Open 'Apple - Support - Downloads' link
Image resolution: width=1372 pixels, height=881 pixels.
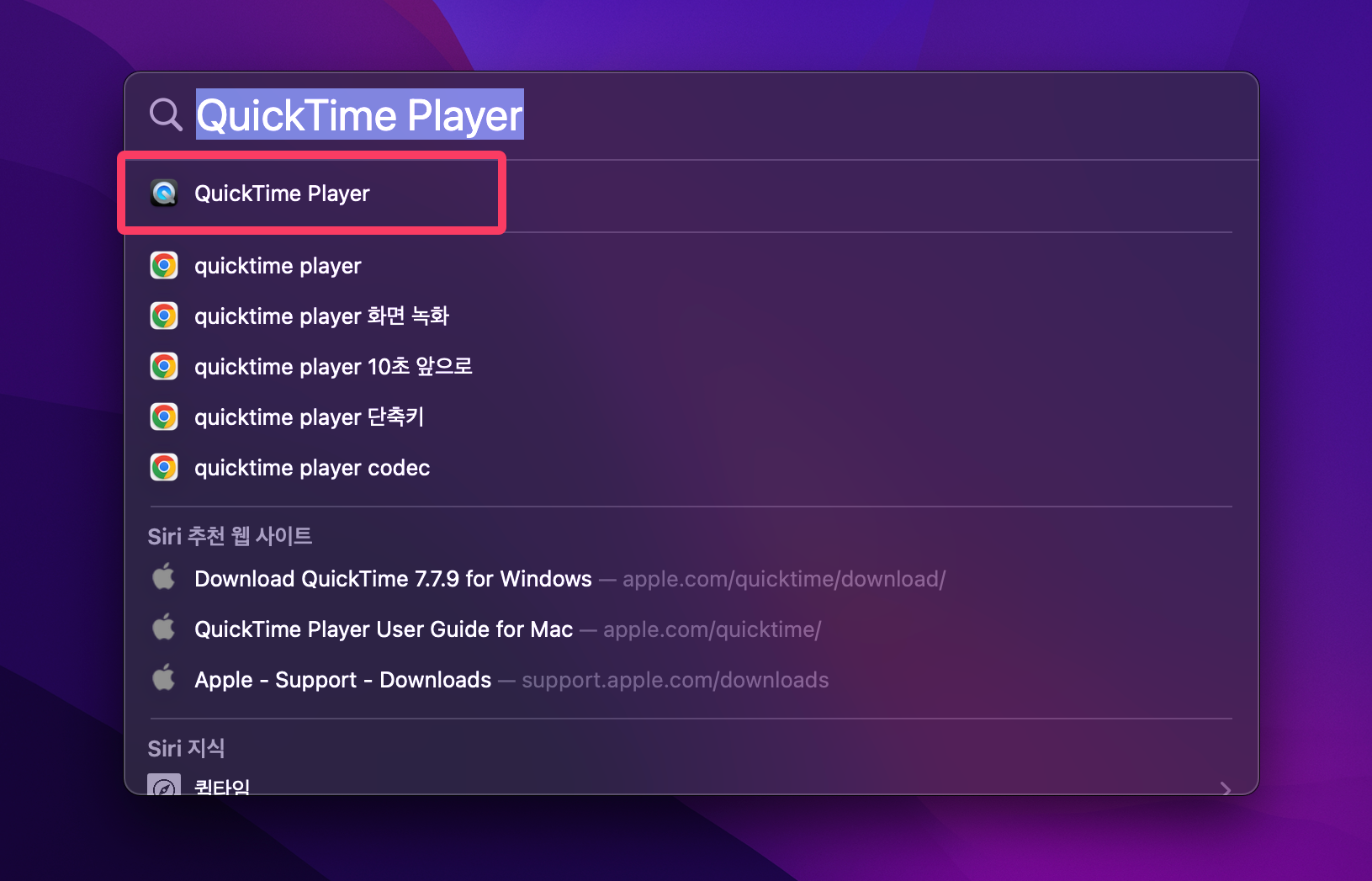click(342, 680)
